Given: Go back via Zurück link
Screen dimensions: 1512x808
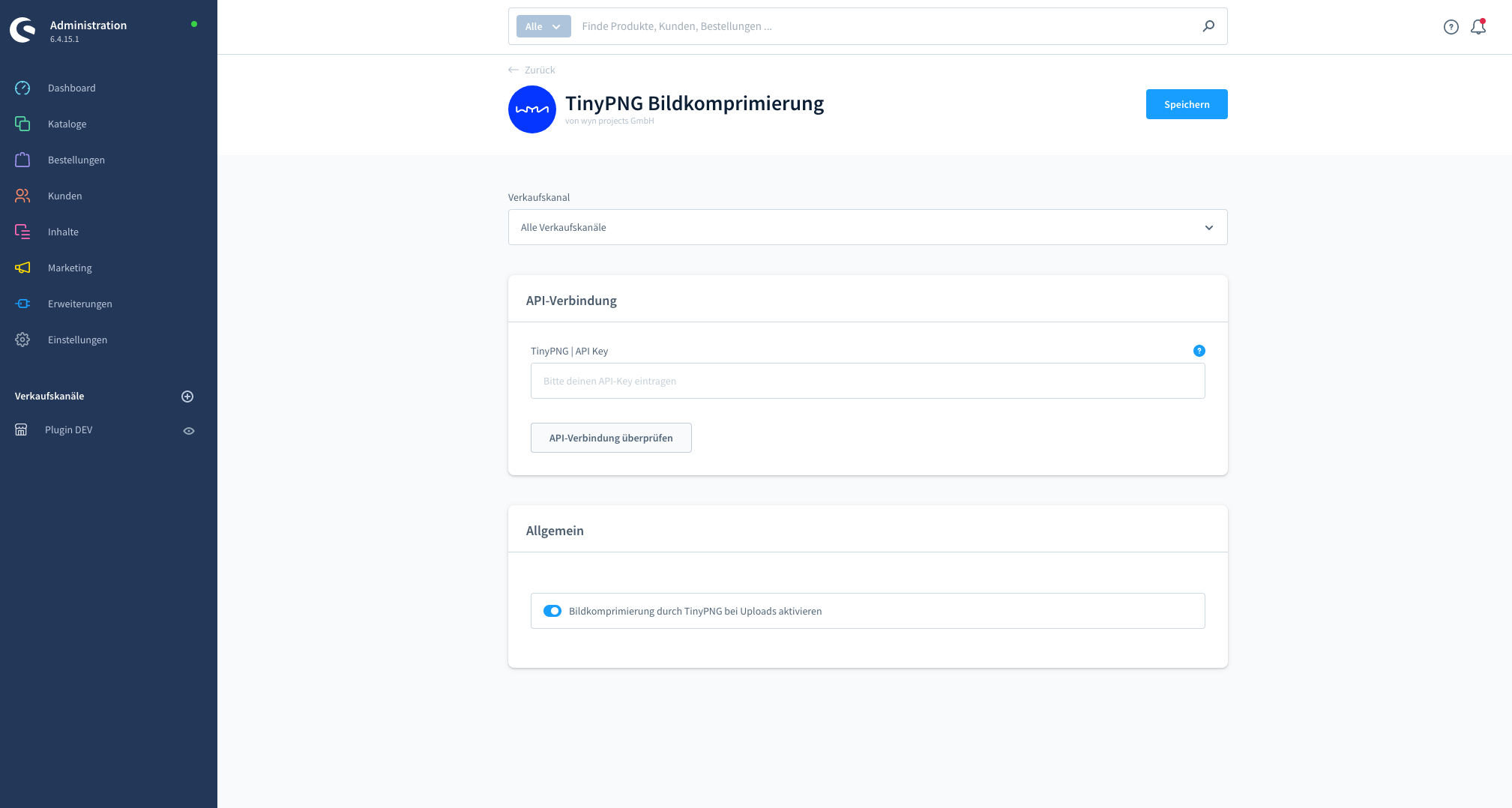Looking at the screenshot, I should (540, 70).
